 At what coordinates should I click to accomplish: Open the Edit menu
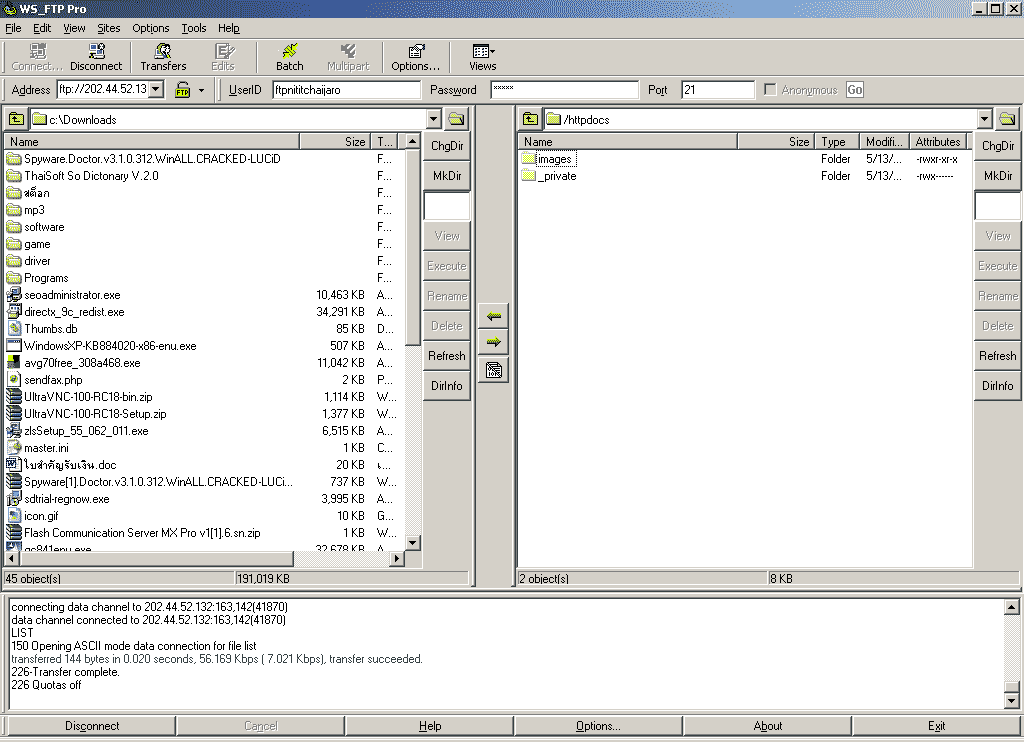(x=42, y=28)
